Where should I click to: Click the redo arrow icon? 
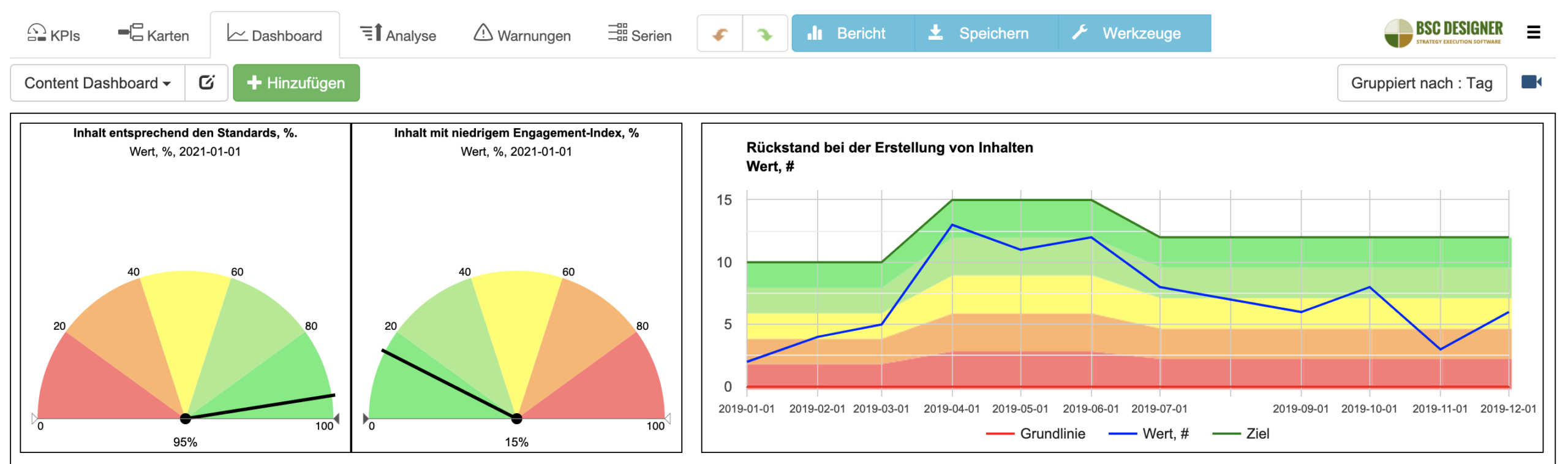pyautogui.click(x=764, y=34)
